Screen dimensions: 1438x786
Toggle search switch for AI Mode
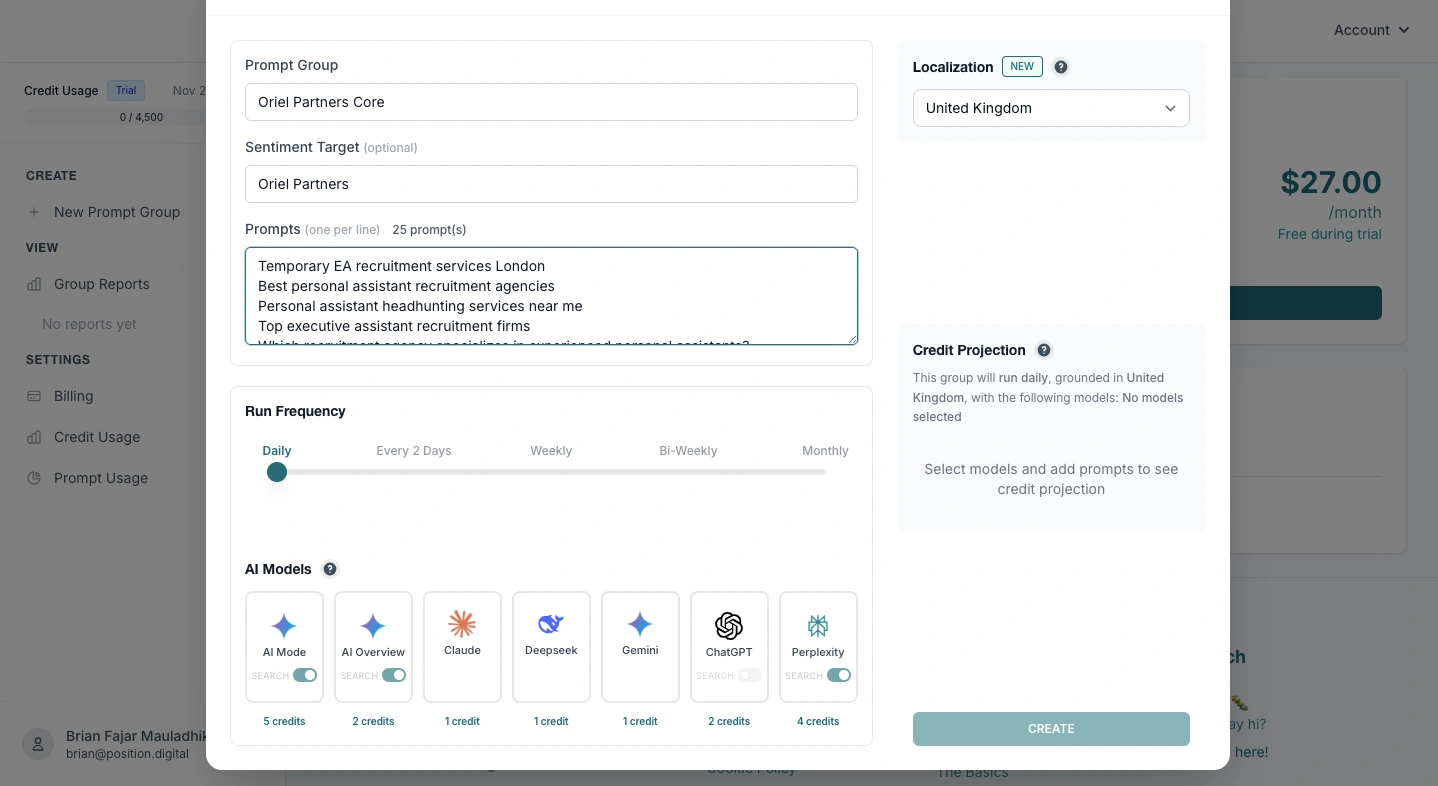click(x=305, y=676)
